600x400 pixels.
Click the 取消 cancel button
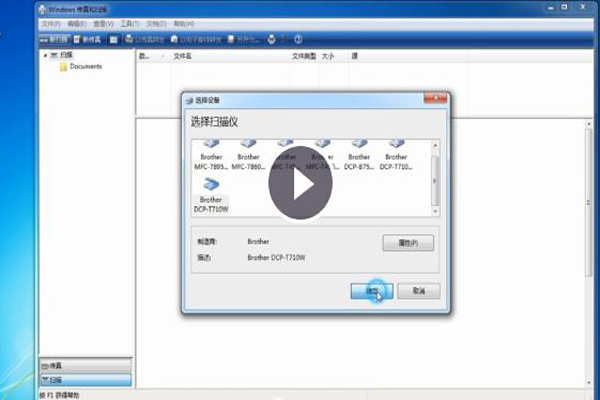pos(419,291)
